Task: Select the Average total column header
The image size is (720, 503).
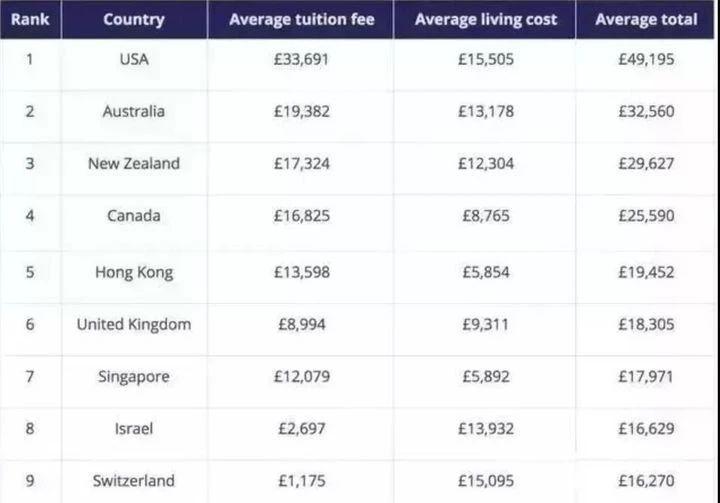Action: click(646, 19)
